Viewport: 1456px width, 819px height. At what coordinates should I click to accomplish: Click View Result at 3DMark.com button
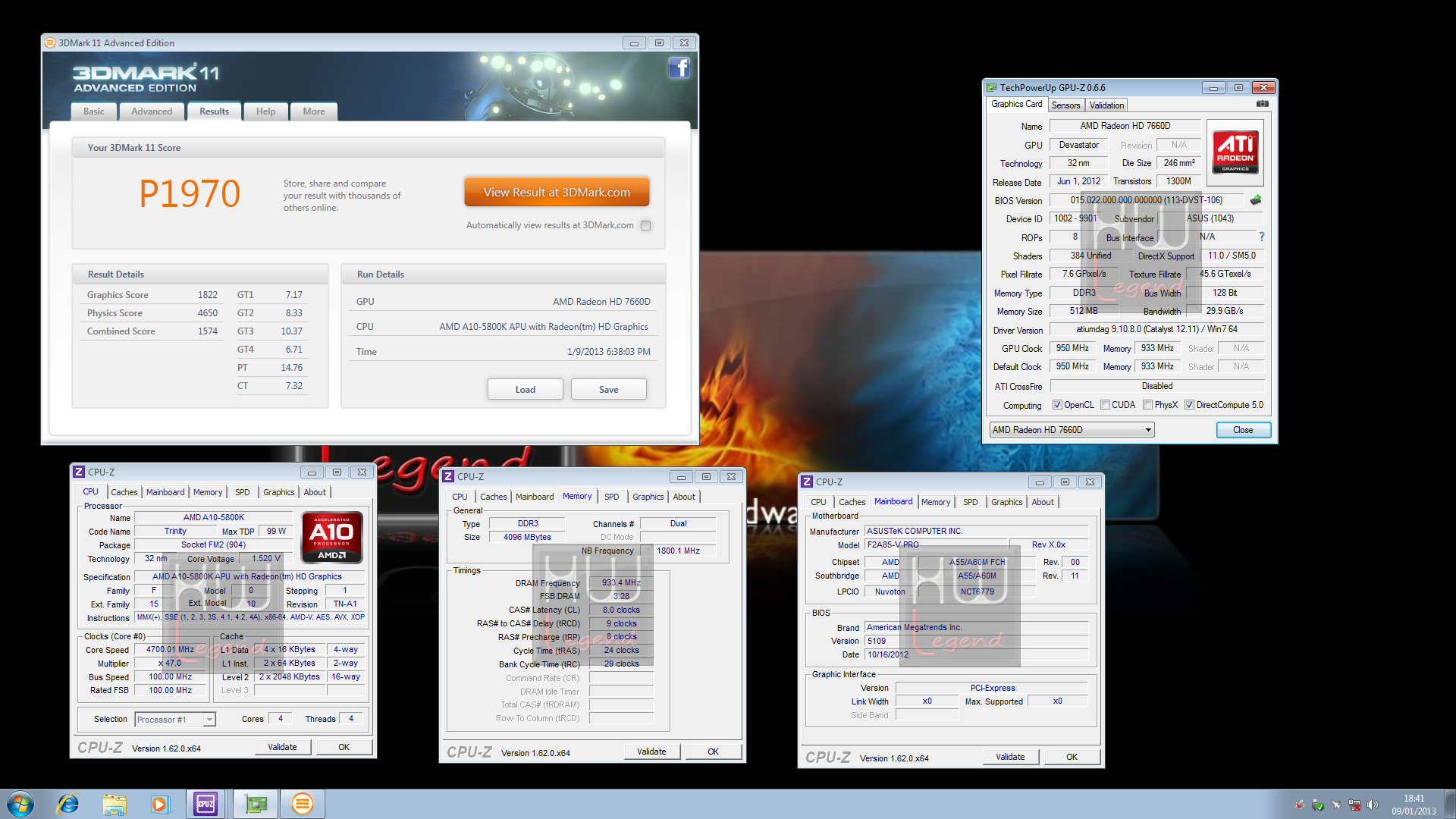pos(557,193)
